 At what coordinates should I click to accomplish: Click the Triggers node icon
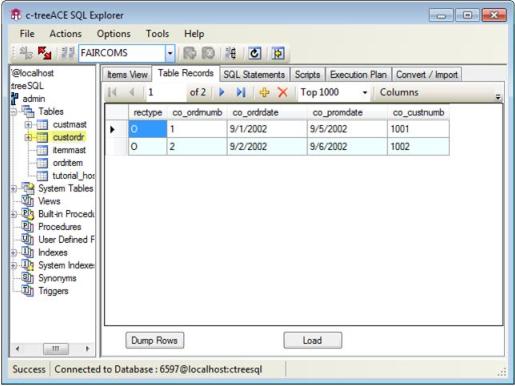pos(28,291)
